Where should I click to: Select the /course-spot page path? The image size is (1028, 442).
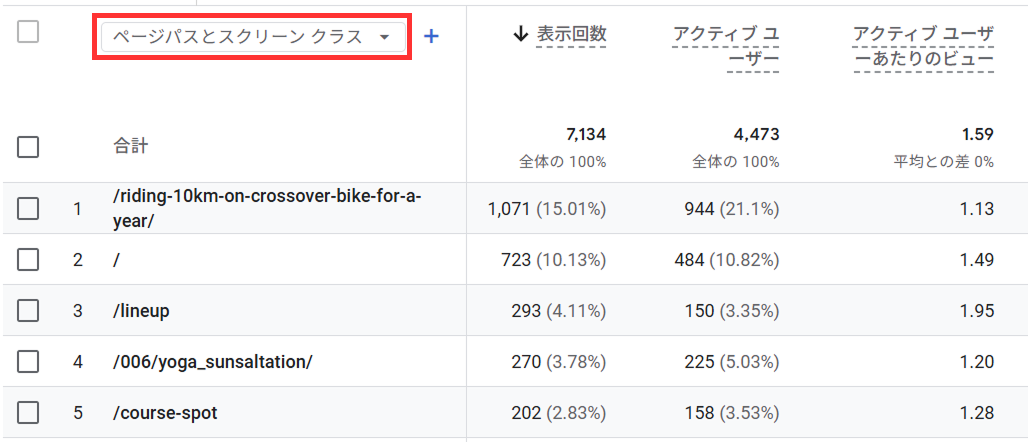[164, 412]
